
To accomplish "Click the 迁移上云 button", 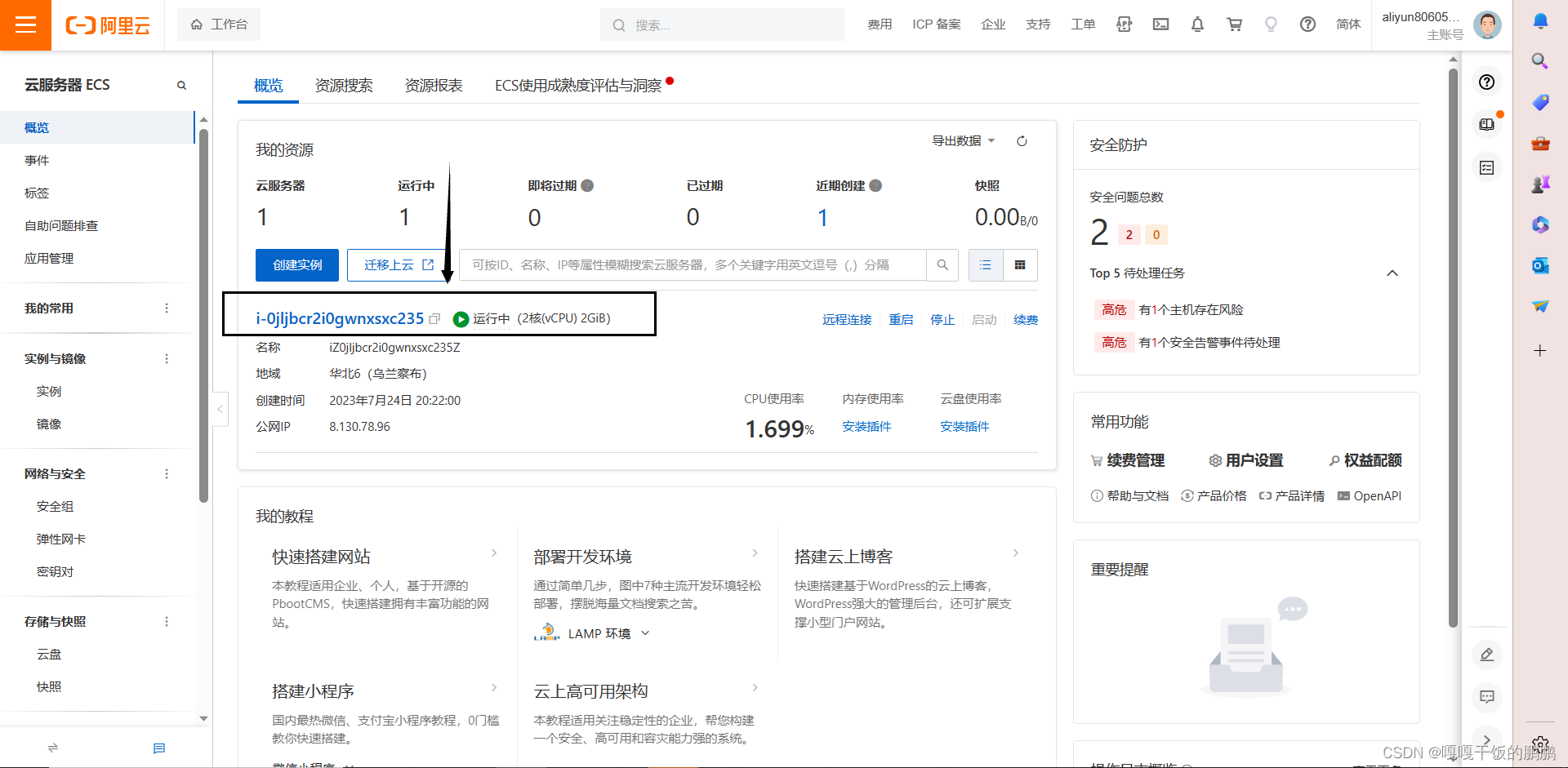I will click(399, 265).
